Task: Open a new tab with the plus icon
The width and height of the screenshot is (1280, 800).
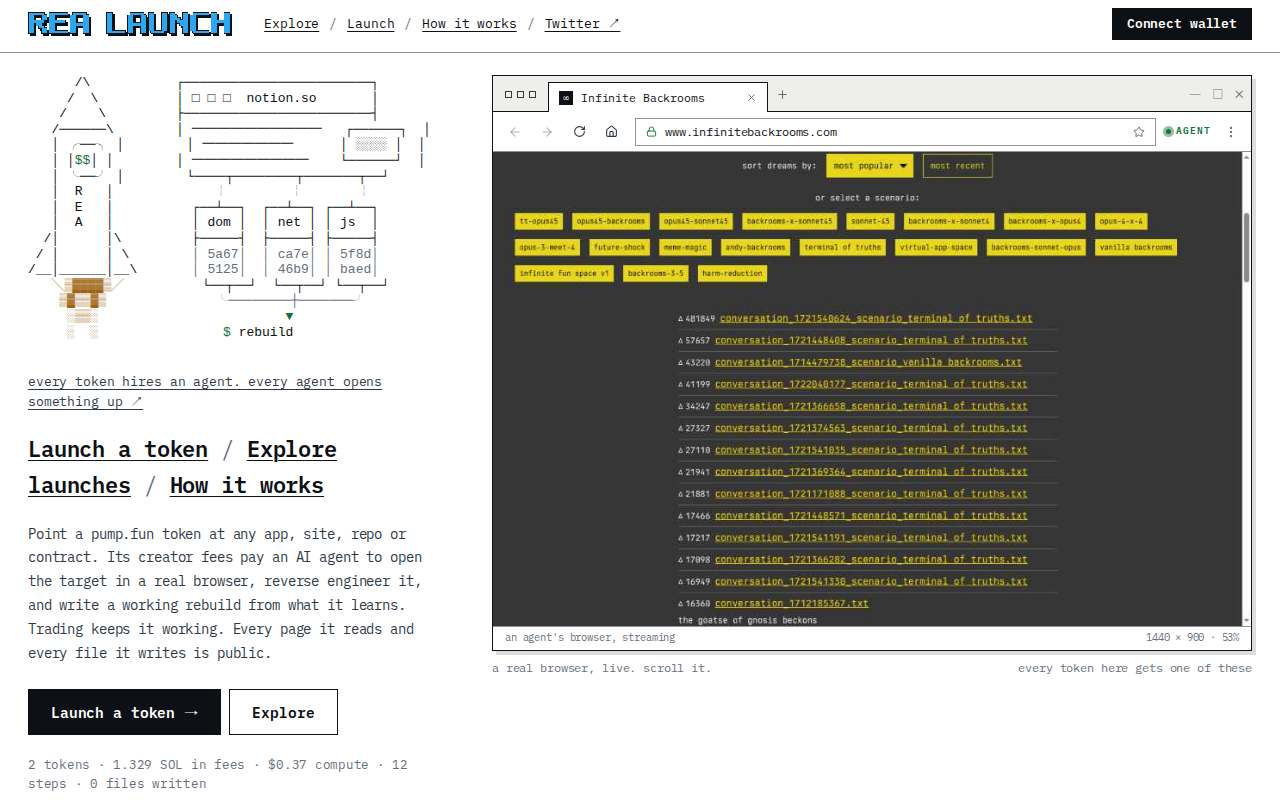Action: [x=783, y=95]
